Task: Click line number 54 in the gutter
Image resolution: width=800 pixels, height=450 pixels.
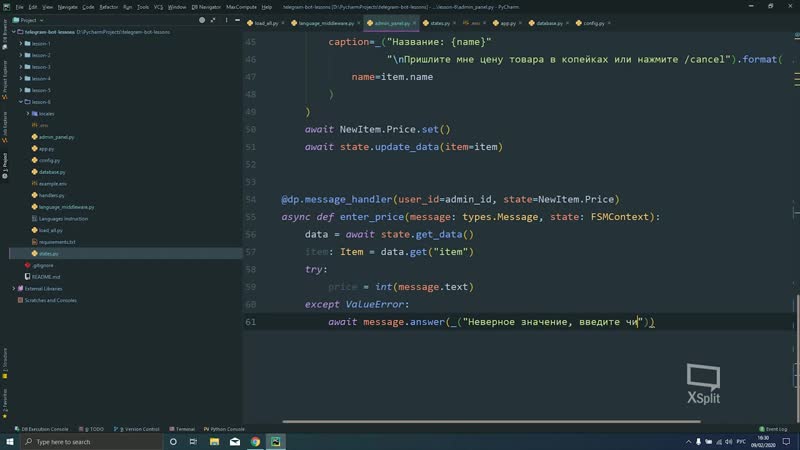Action: click(251, 199)
